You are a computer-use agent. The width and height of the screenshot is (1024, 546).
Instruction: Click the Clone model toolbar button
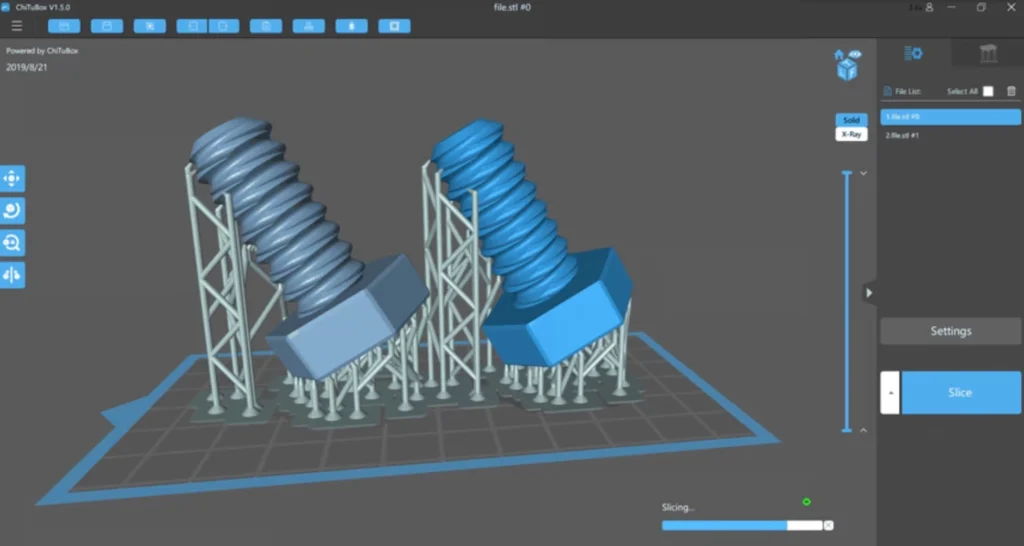coord(266,26)
